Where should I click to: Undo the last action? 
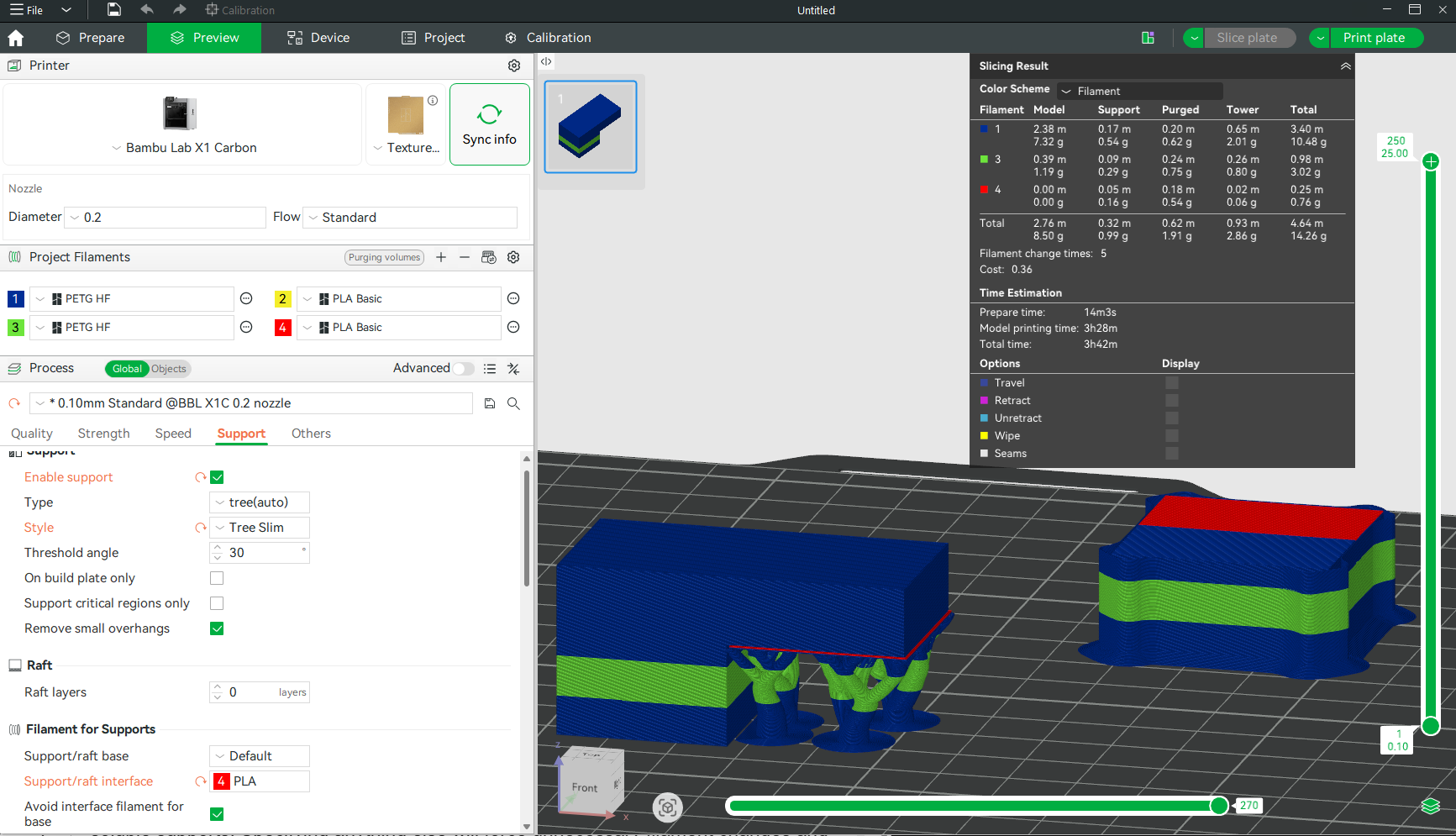tap(147, 10)
